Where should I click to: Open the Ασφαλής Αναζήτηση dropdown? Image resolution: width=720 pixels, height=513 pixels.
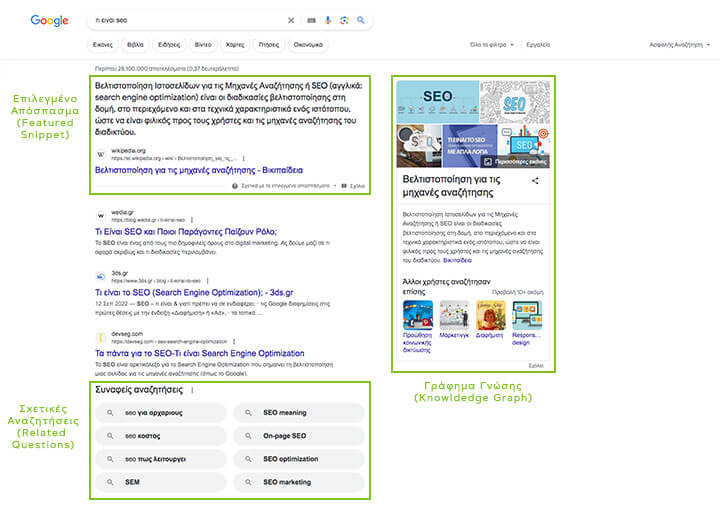[680, 45]
